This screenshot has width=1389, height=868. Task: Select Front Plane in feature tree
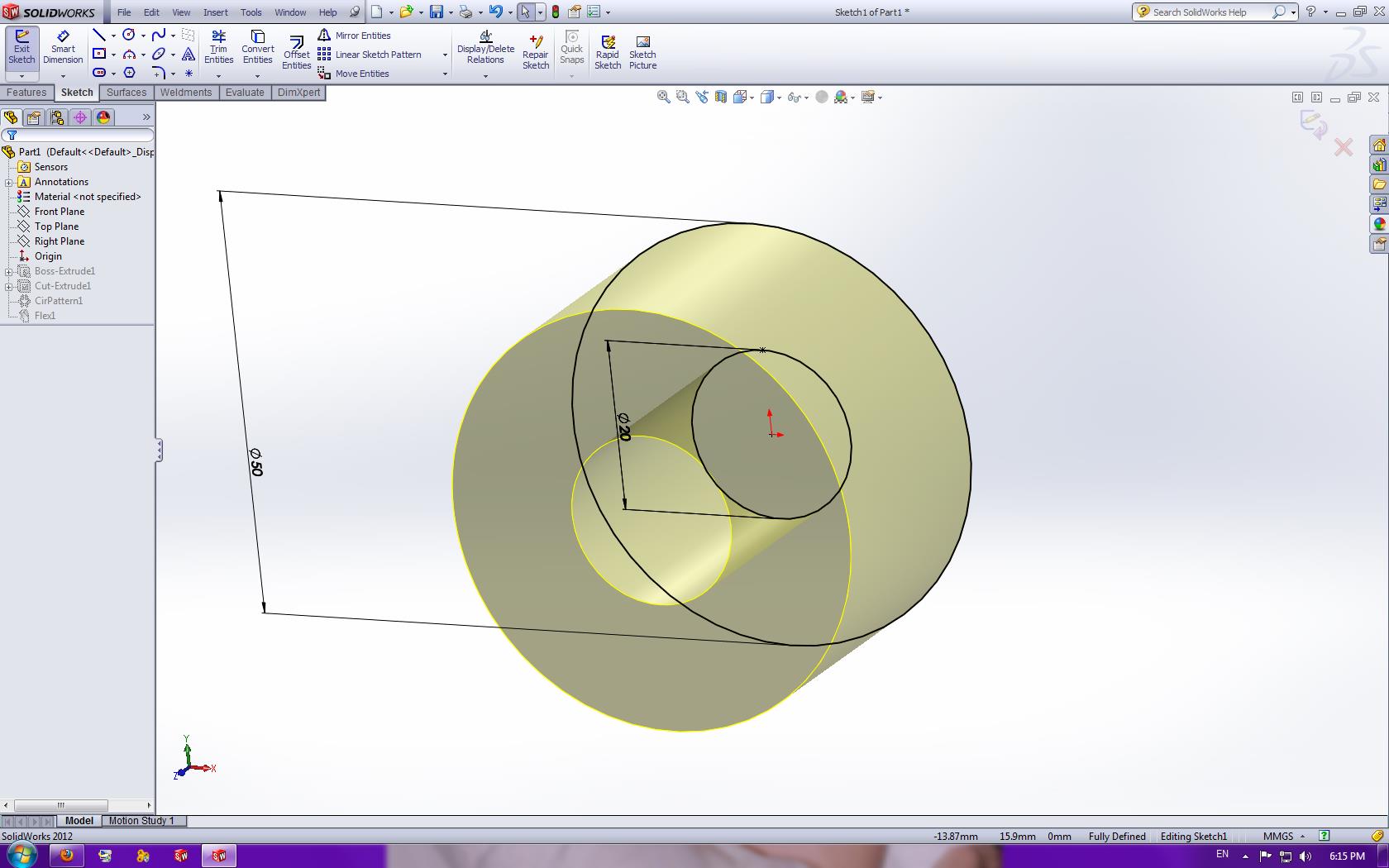coord(60,212)
